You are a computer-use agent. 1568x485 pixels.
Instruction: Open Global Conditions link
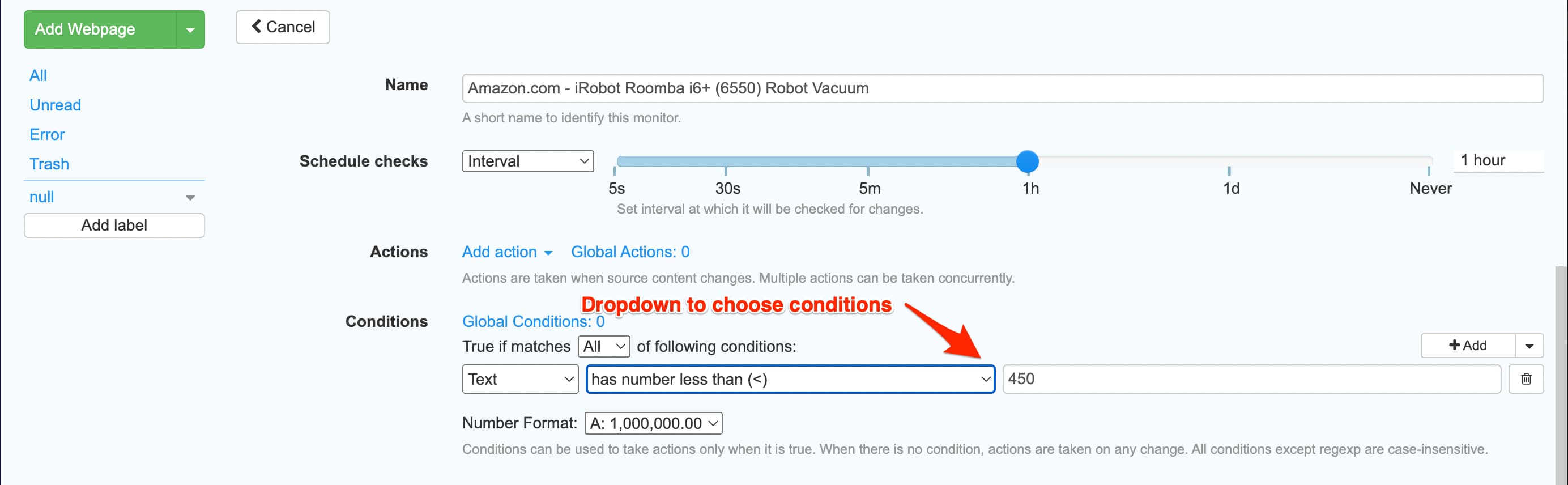532,321
